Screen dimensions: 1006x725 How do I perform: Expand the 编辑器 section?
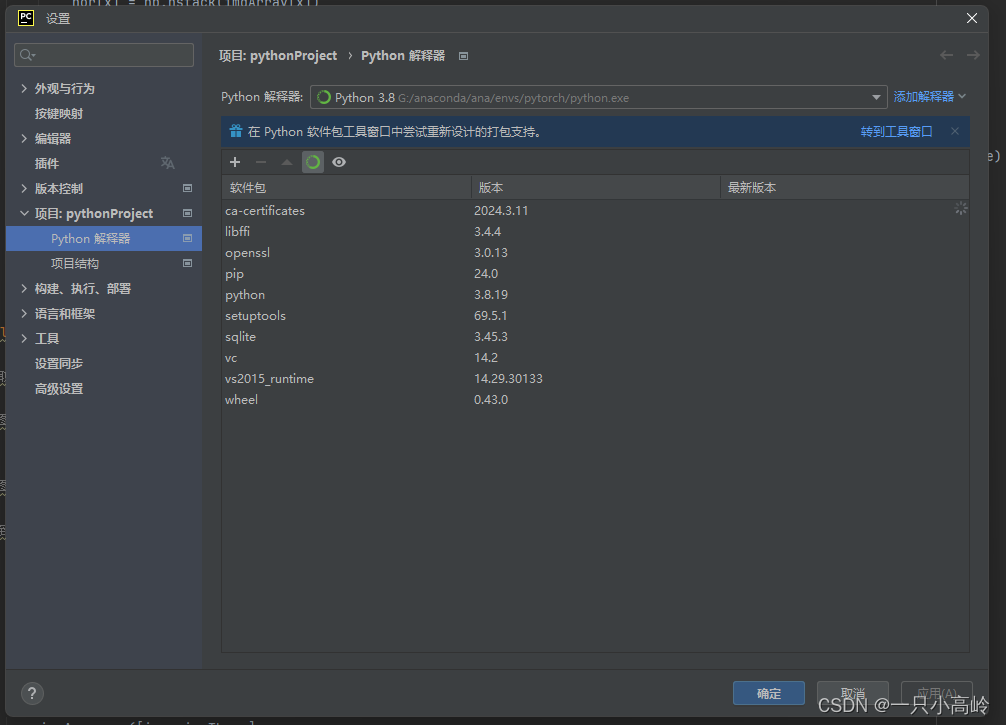(x=24, y=139)
